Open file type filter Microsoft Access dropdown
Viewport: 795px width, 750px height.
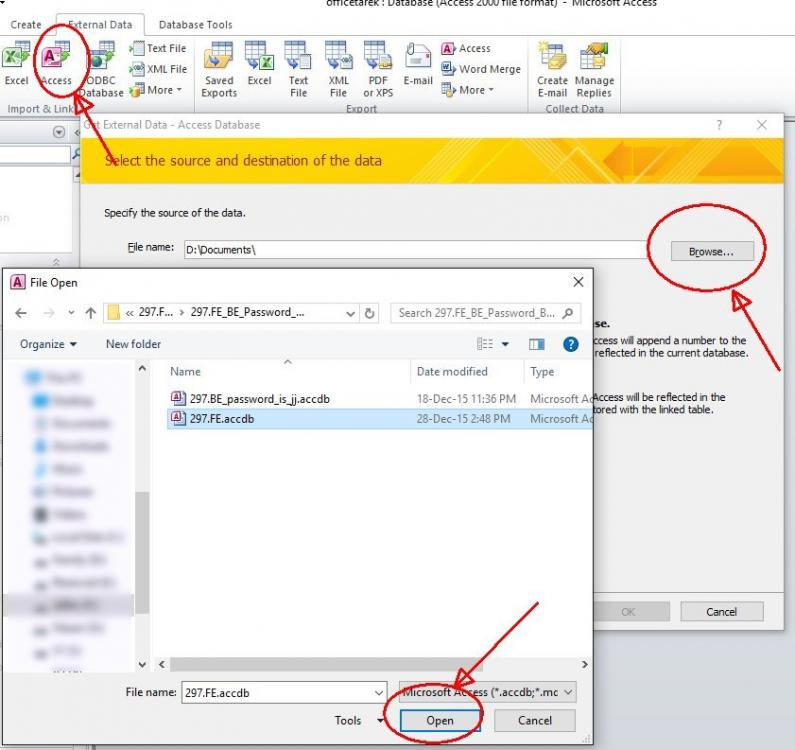(487, 692)
